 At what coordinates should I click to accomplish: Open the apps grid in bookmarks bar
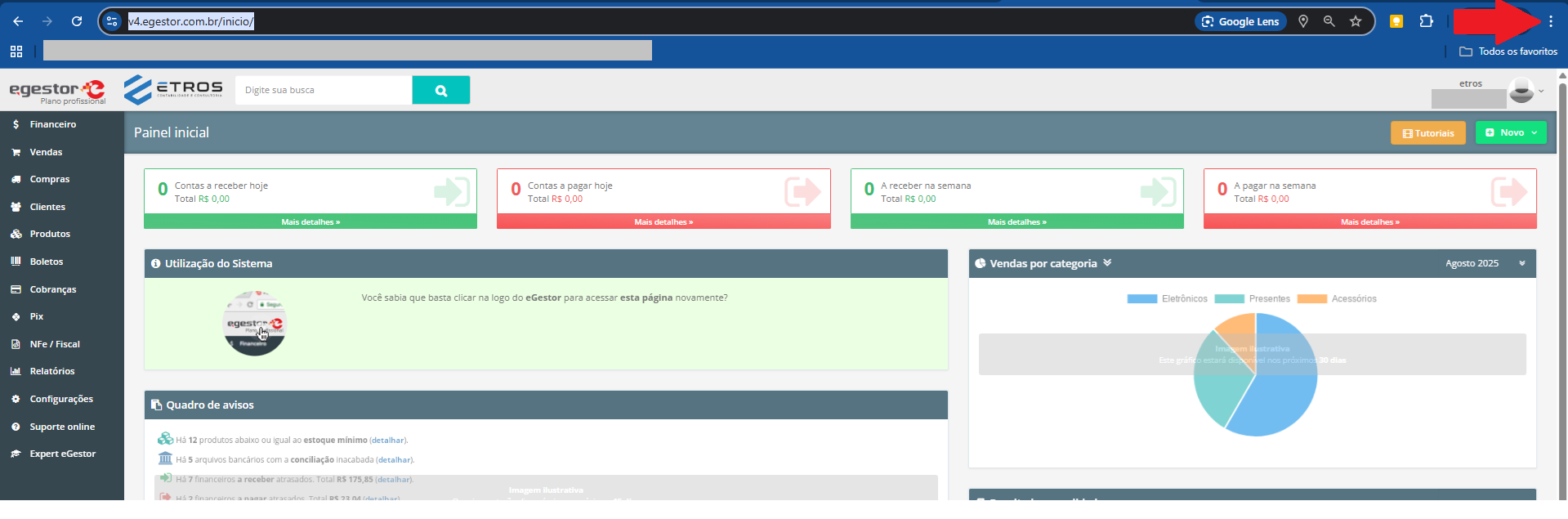[16, 51]
